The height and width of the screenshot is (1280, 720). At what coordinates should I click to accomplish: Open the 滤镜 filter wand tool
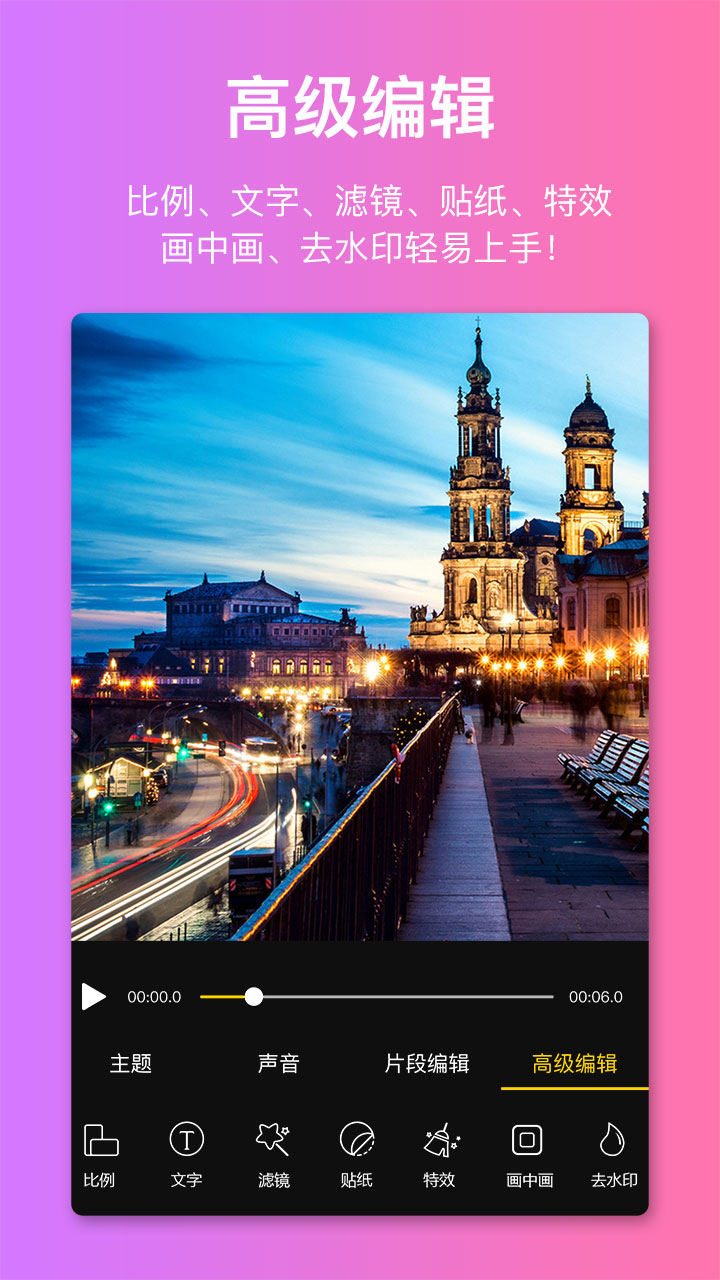pos(273,1154)
